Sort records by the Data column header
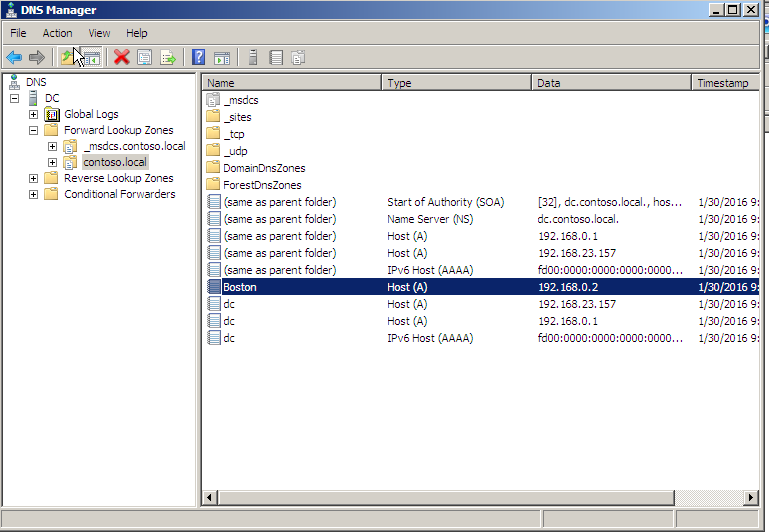Viewport: 769px width, 532px height. (612, 83)
